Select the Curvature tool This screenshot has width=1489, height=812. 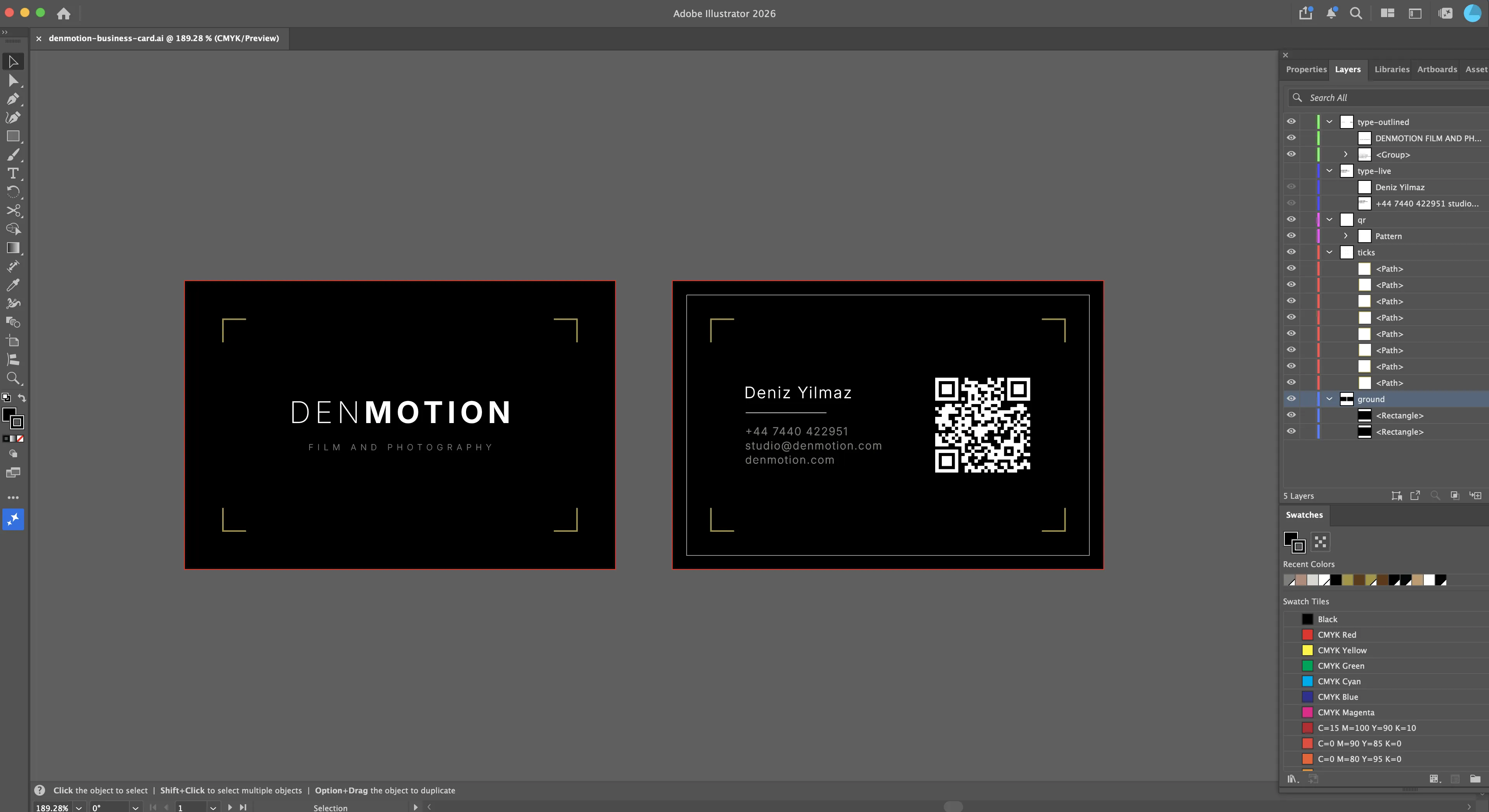coord(13,118)
